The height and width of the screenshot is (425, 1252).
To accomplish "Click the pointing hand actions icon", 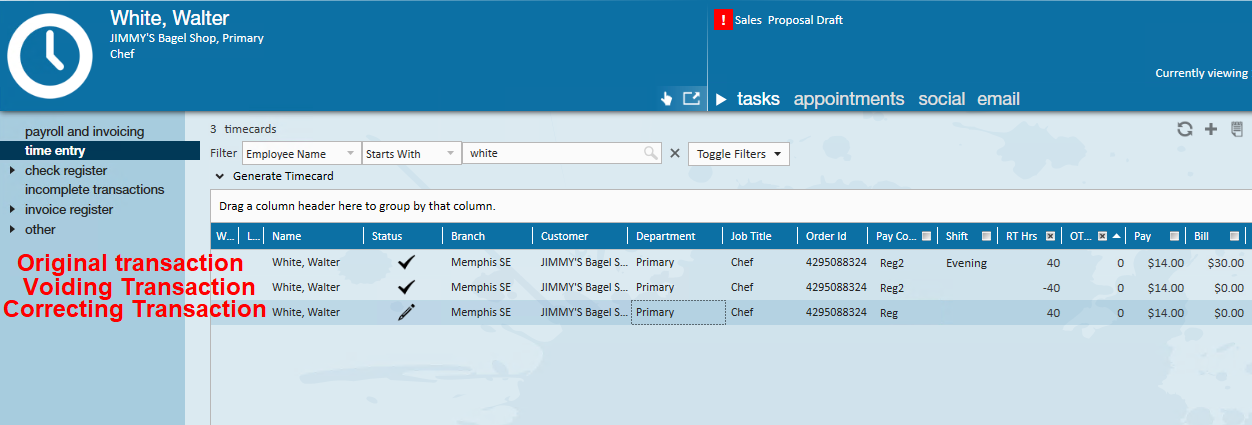I will point(667,98).
